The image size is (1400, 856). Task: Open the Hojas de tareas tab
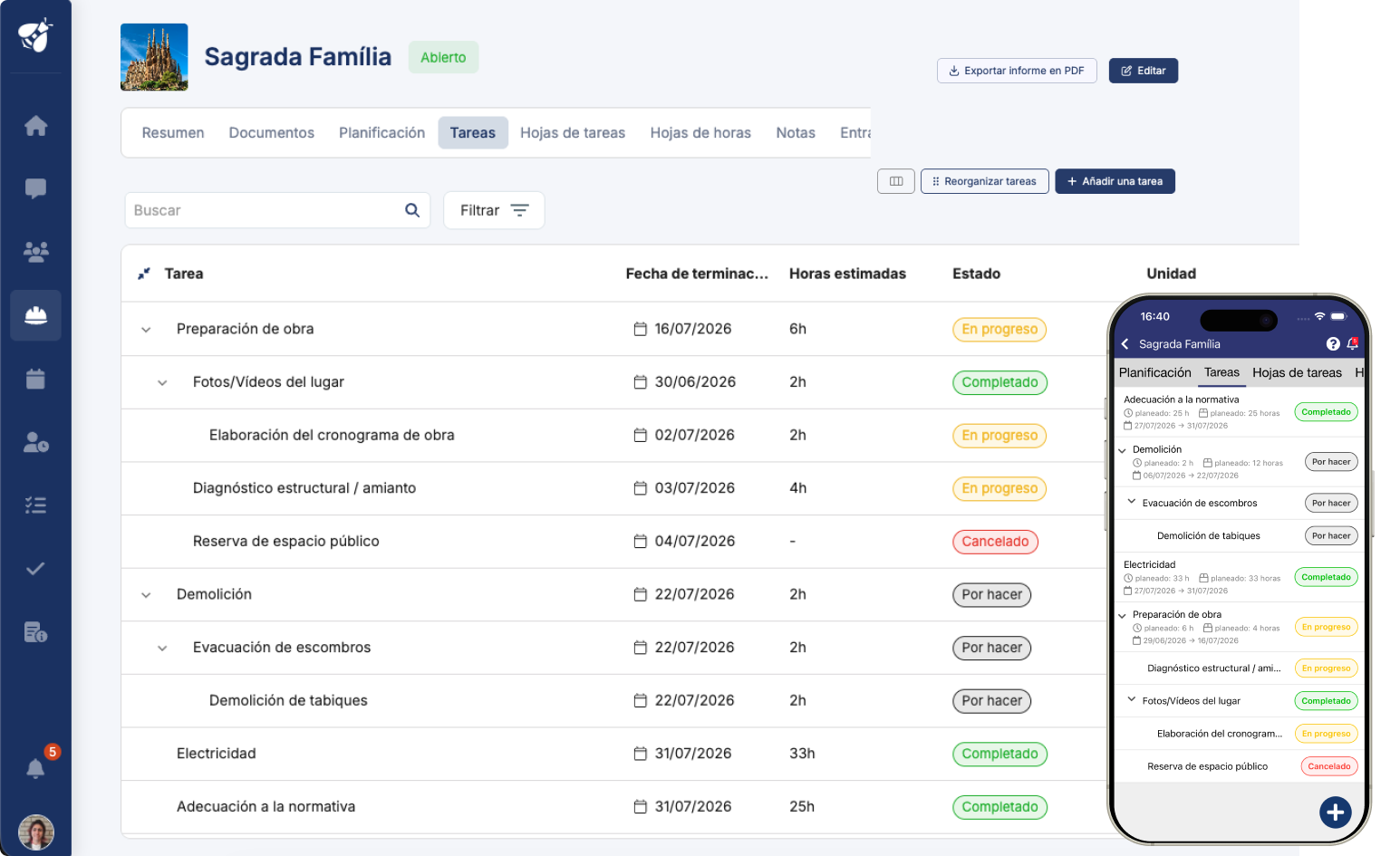pyautogui.click(x=573, y=133)
